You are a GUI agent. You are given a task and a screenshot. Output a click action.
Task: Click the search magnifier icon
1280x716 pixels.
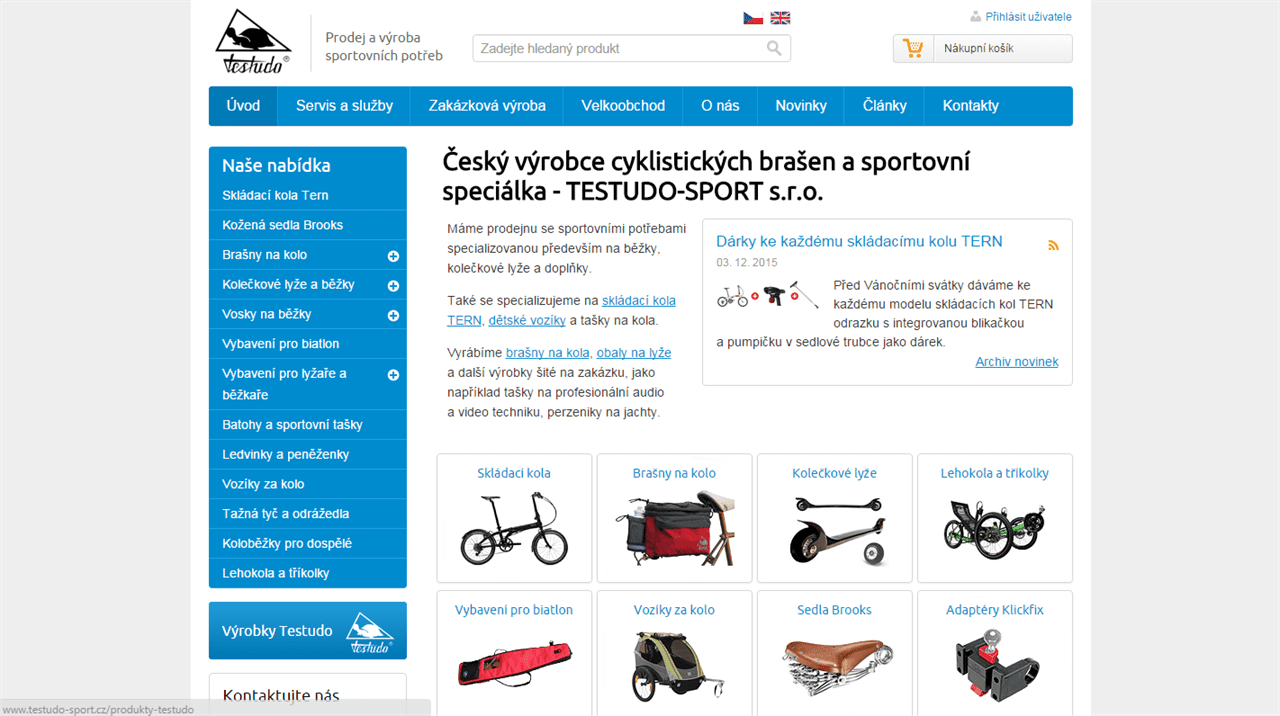(x=774, y=48)
